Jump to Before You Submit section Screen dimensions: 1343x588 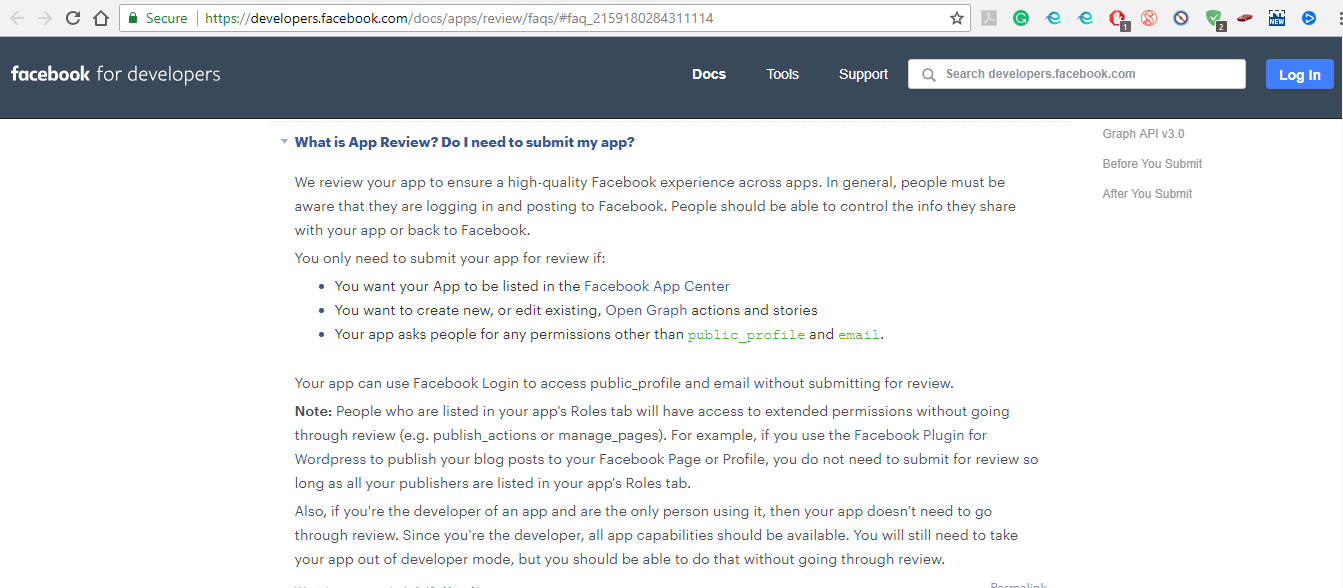coord(1152,164)
